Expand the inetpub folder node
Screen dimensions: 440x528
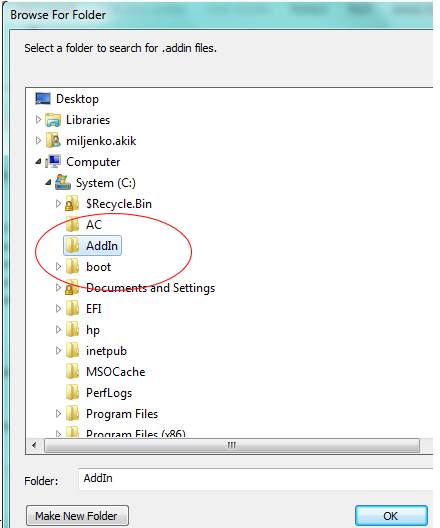click(58, 351)
